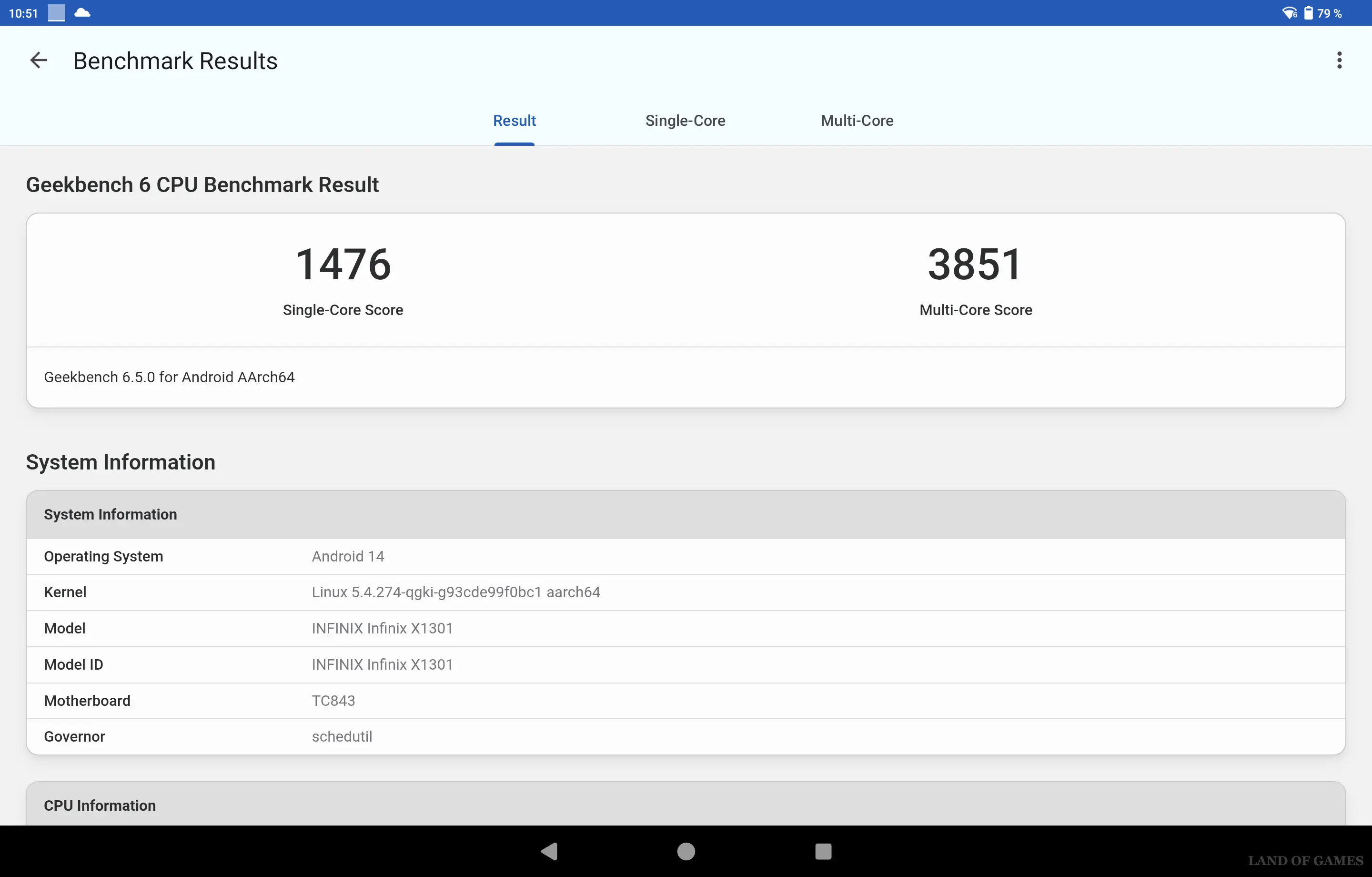Switch to the Multi-Core tab
The image size is (1372, 877).
(x=857, y=121)
